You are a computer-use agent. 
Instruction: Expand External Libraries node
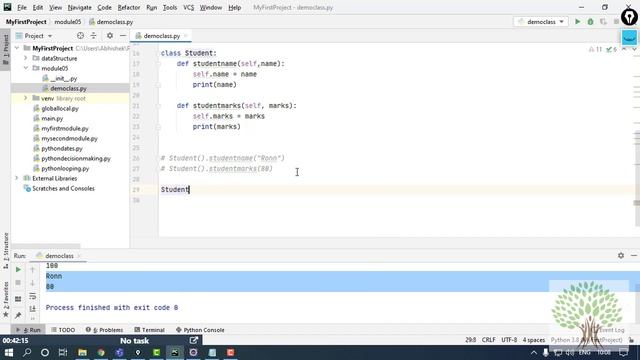tap(17, 178)
